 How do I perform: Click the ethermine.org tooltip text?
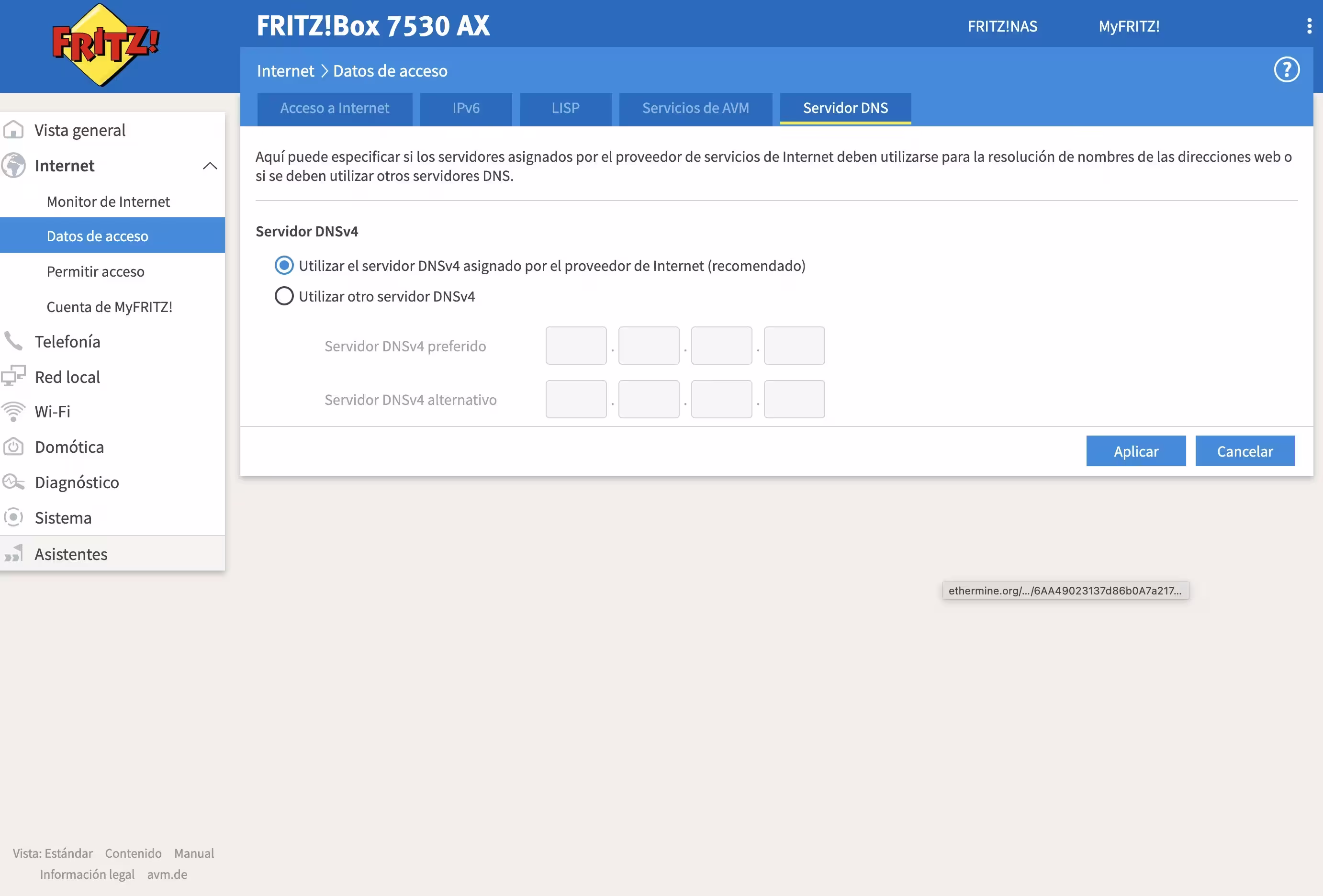pyautogui.click(x=1065, y=590)
